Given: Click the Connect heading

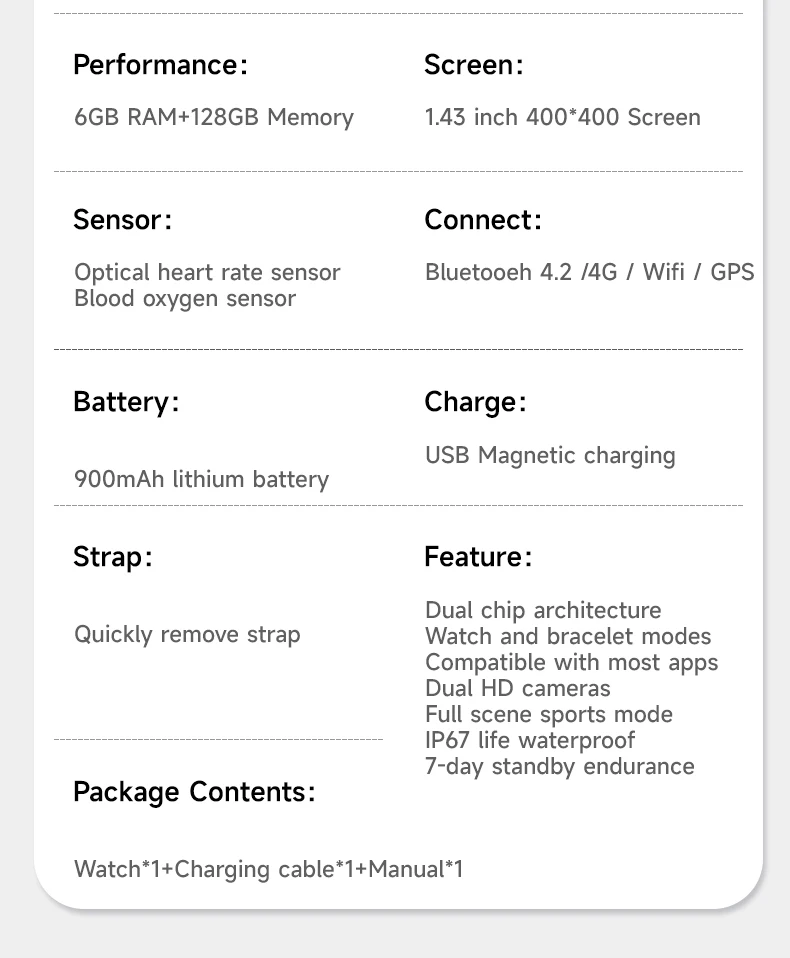Looking at the screenshot, I should tap(482, 220).
